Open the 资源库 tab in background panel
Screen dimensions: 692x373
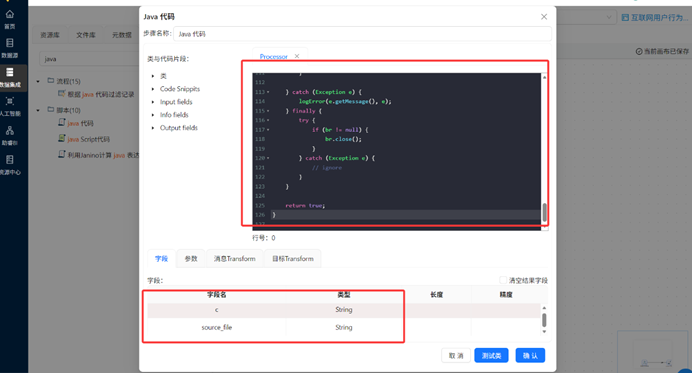click(50, 35)
